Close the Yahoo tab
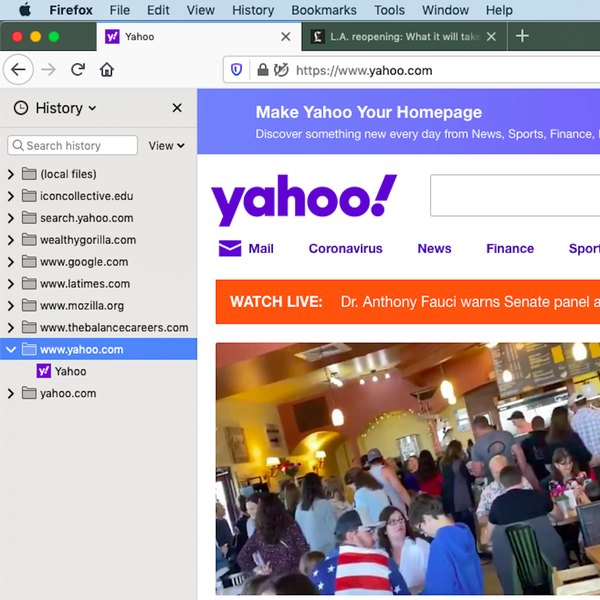 pos(285,37)
